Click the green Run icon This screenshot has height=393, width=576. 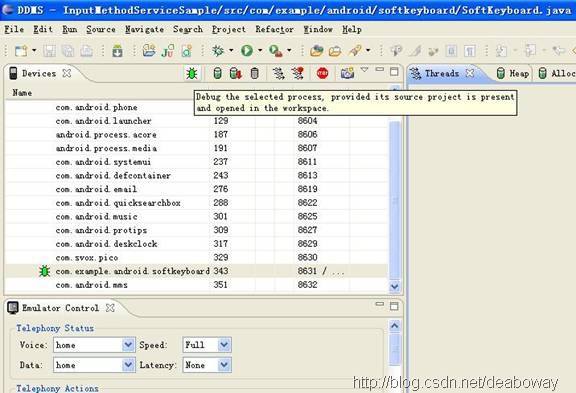[x=247, y=50]
